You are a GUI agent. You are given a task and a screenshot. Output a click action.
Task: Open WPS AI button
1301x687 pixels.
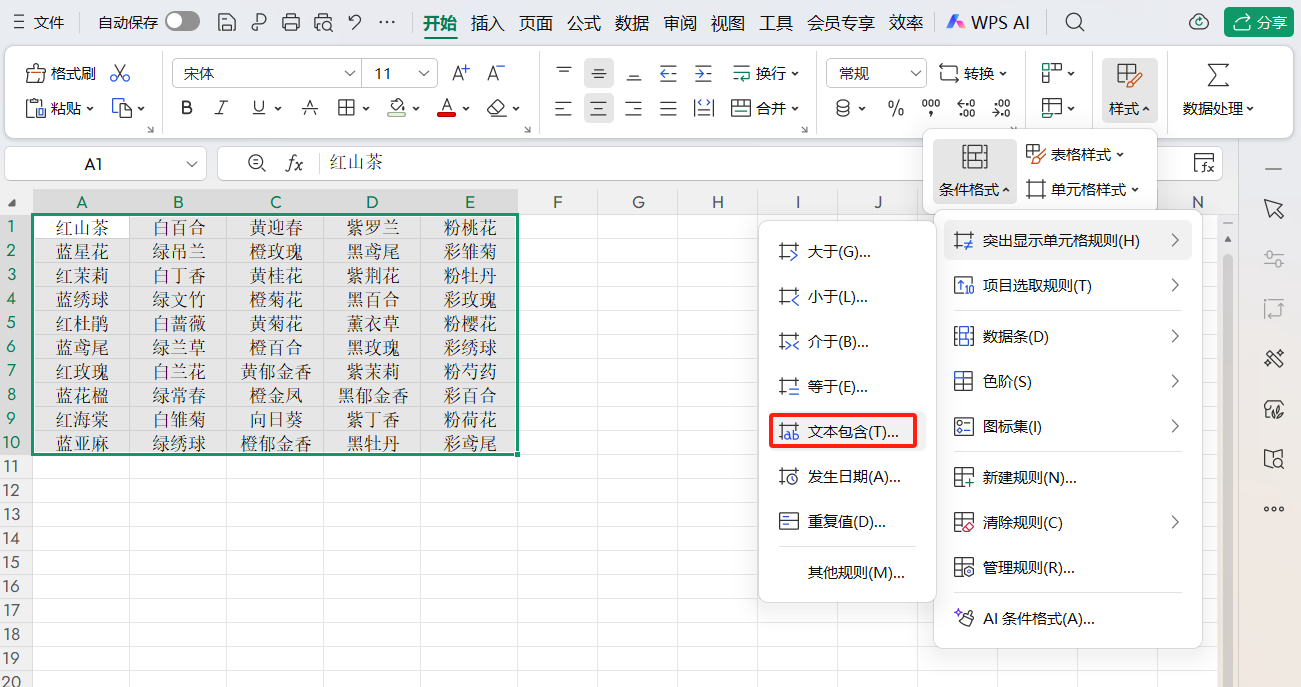pos(988,22)
